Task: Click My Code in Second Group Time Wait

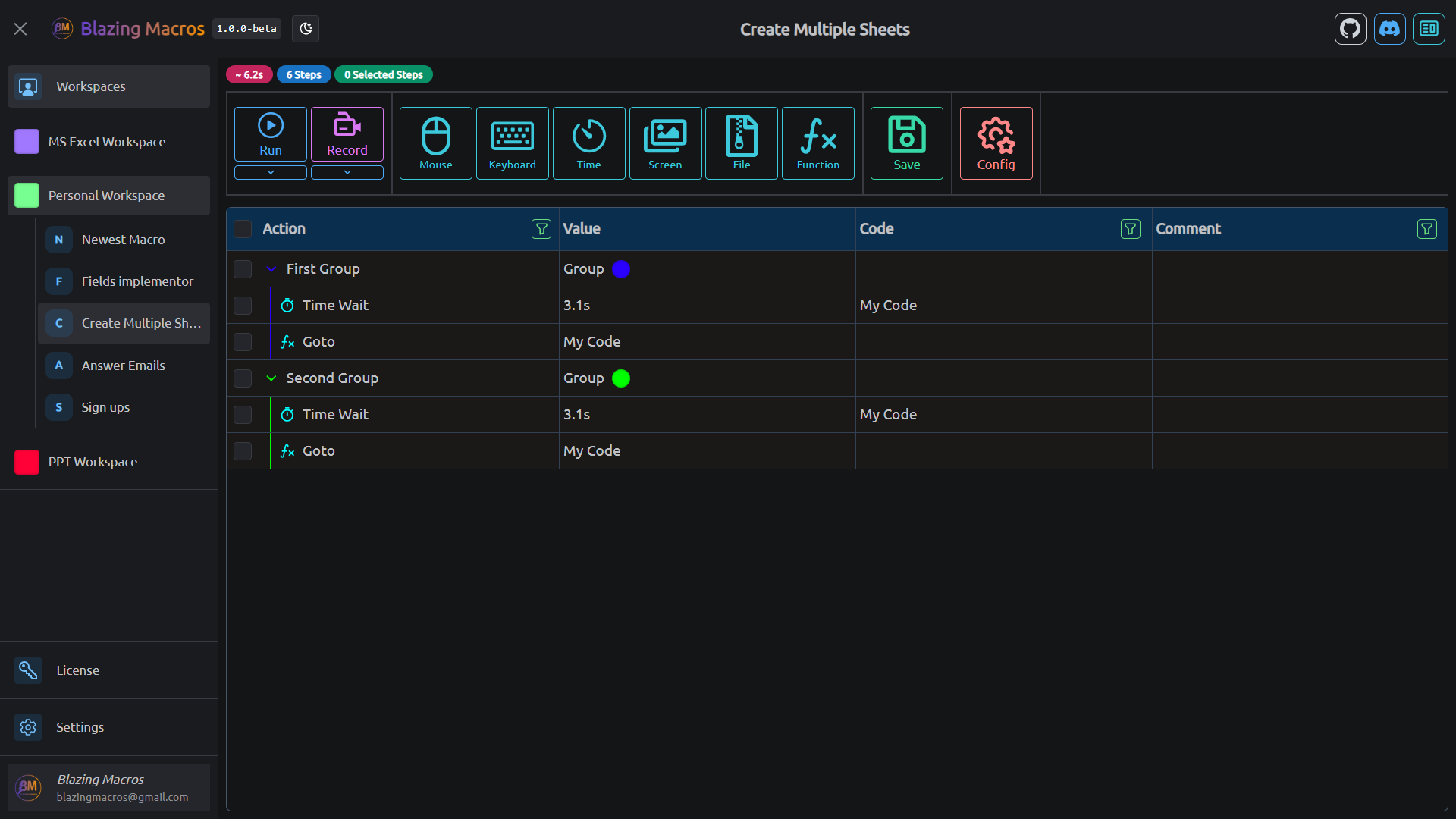Action: [888, 415]
